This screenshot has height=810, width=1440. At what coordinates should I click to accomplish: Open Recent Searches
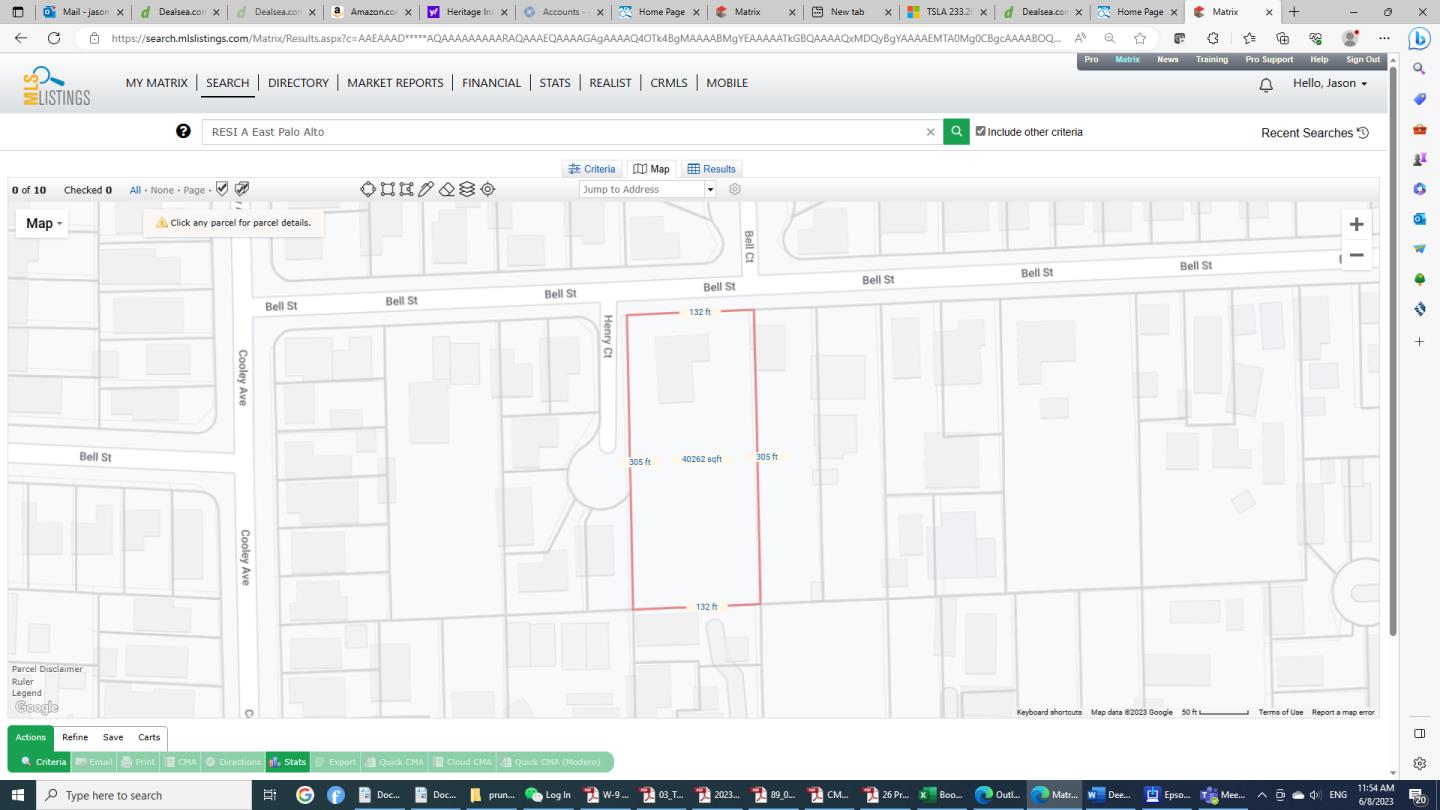(x=1314, y=133)
